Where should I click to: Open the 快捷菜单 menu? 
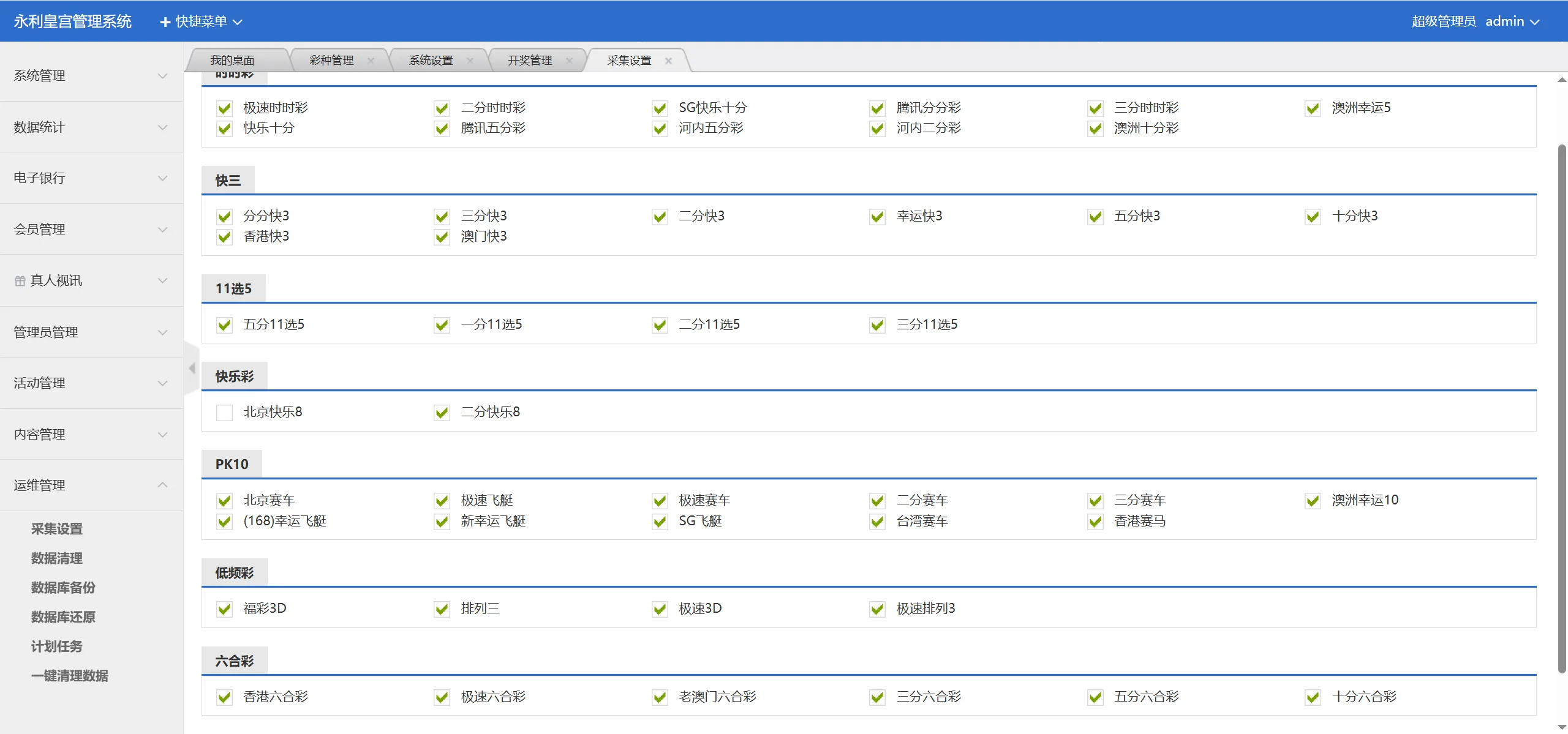point(202,22)
